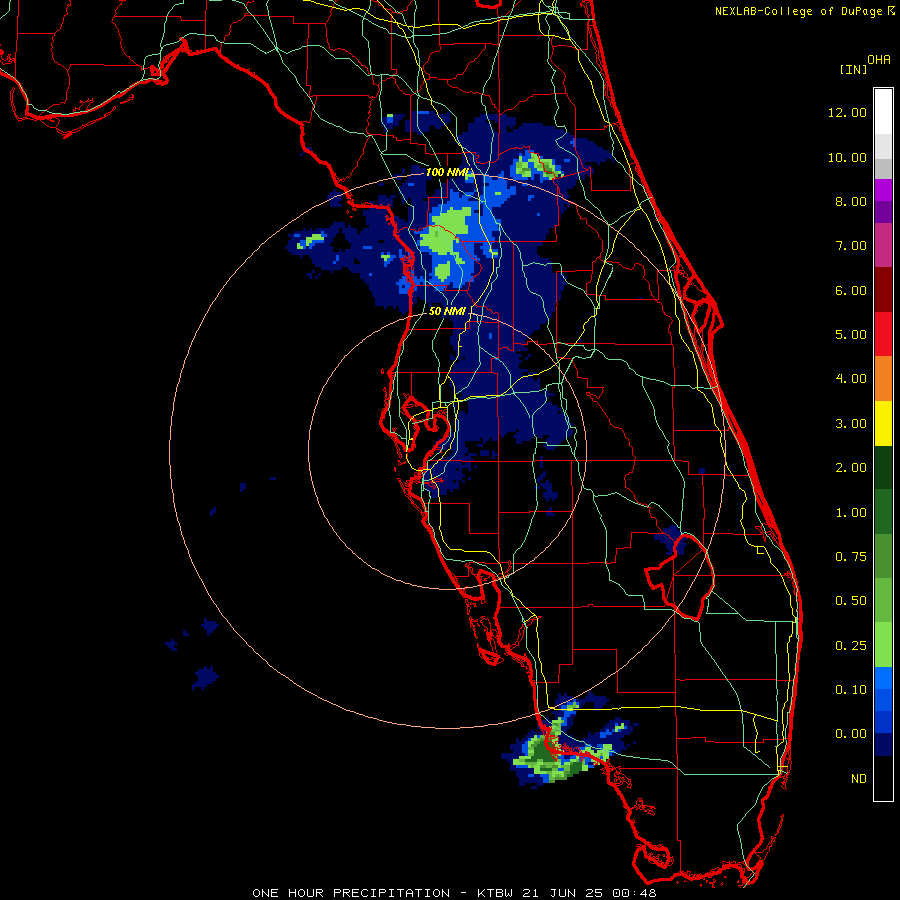Click the ONE HOUR PRECIPITATION caption text
This screenshot has height=900, width=900.
[x=454, y=893]
